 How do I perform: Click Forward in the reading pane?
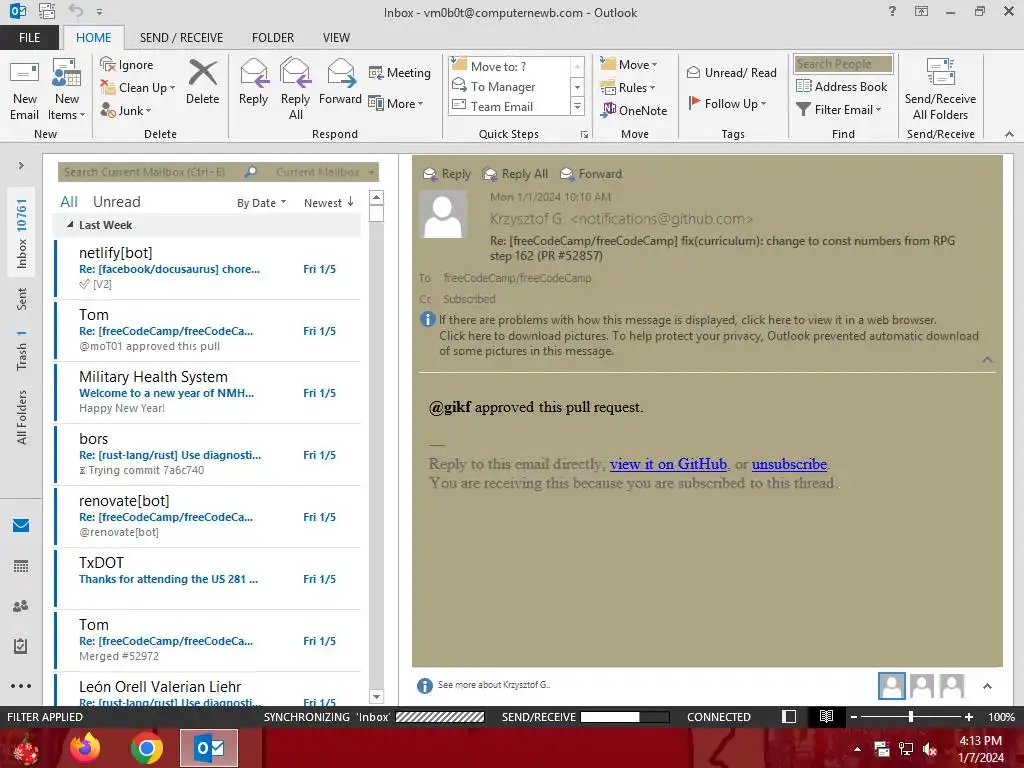click(x=591, y=174)
